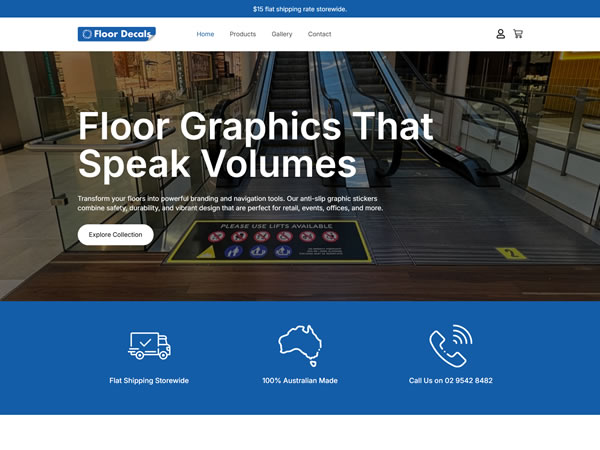
Task: Click Call Us on 02 9542 8482
Action: (451, 380)
